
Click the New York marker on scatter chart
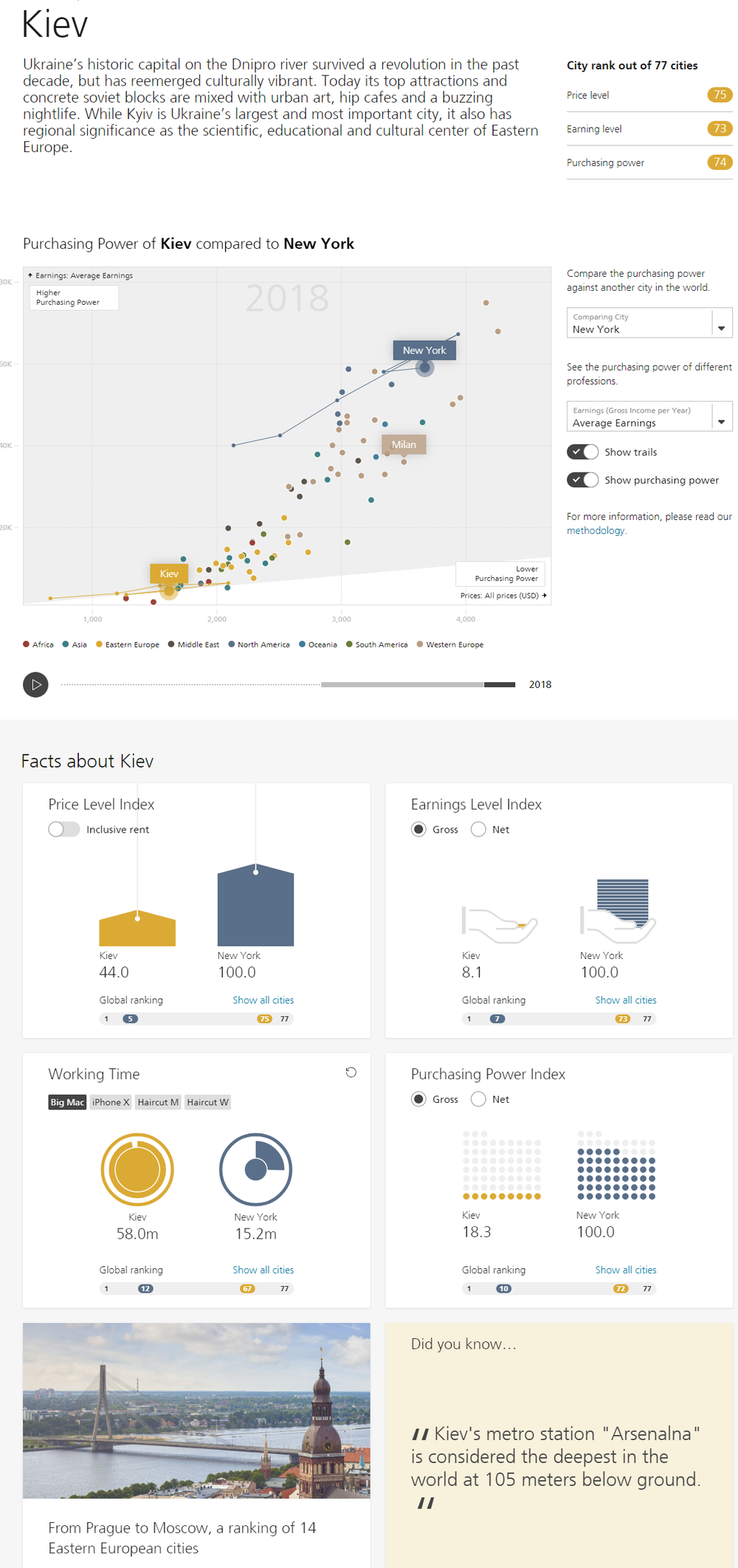click(x=424, y=368)
